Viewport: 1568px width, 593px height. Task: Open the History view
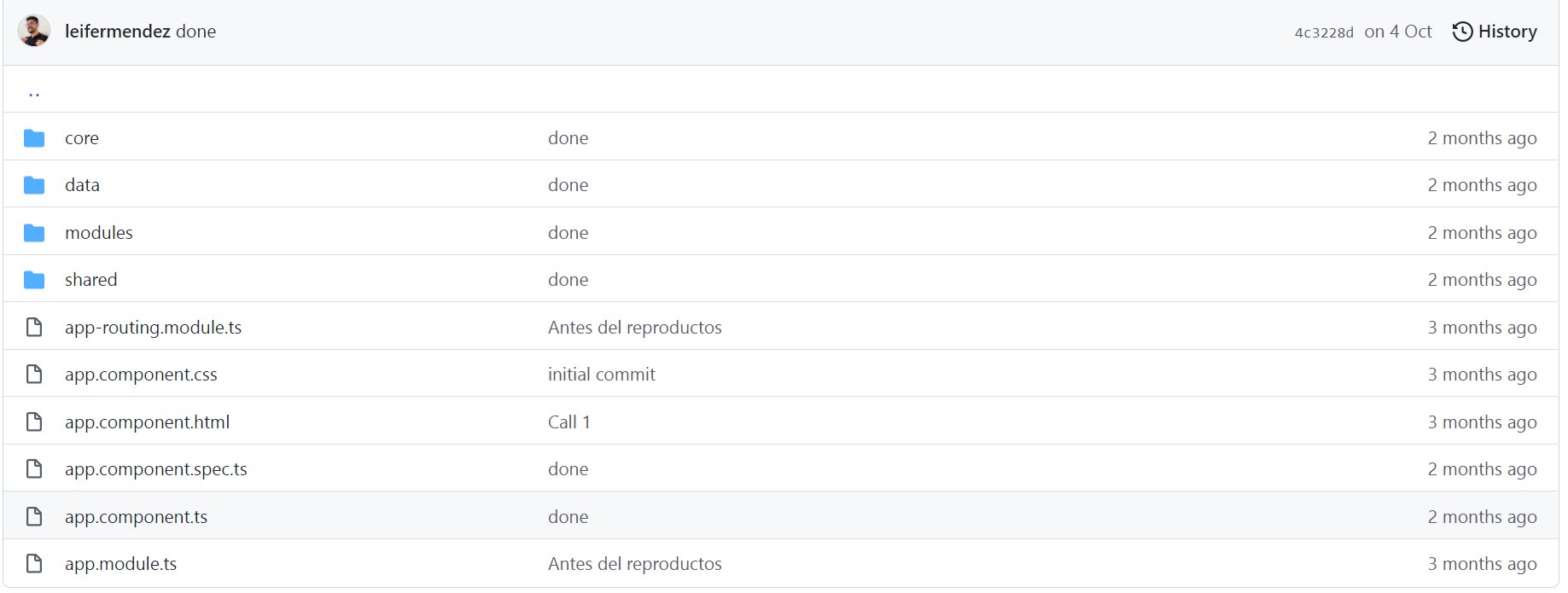(1509, 31)
